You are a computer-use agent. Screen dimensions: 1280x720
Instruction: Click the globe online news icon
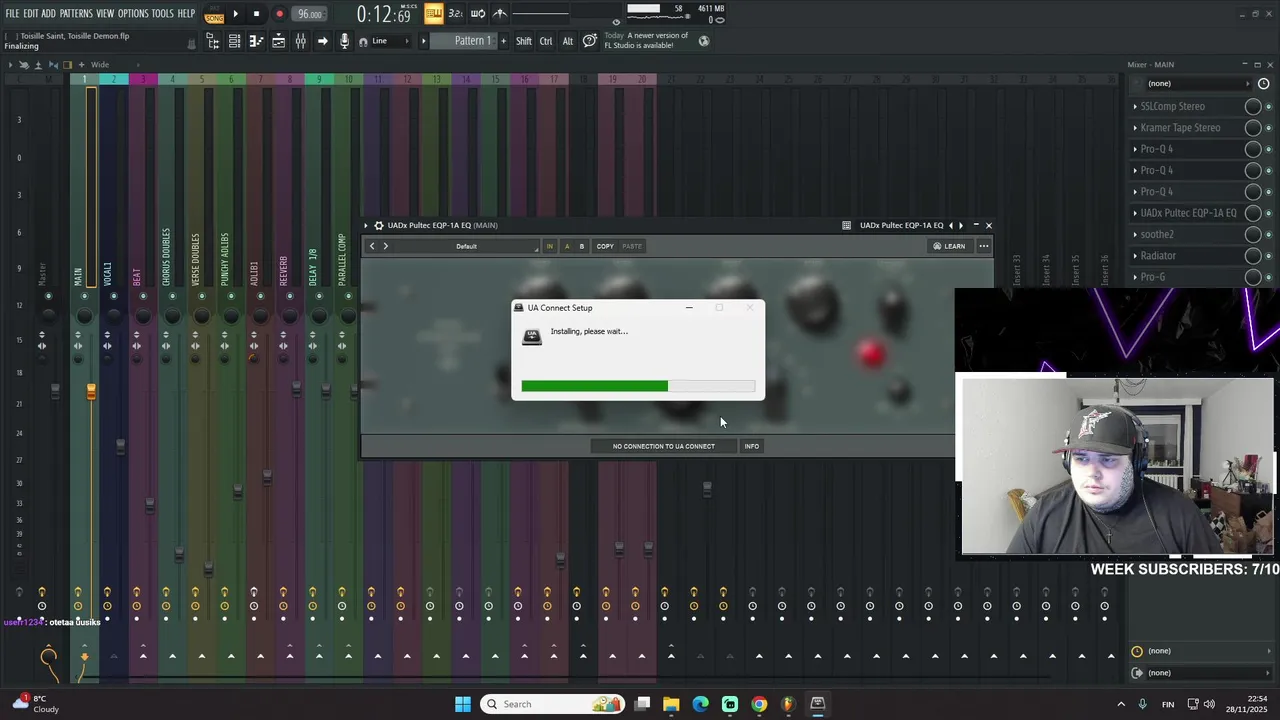coord(704,41)
